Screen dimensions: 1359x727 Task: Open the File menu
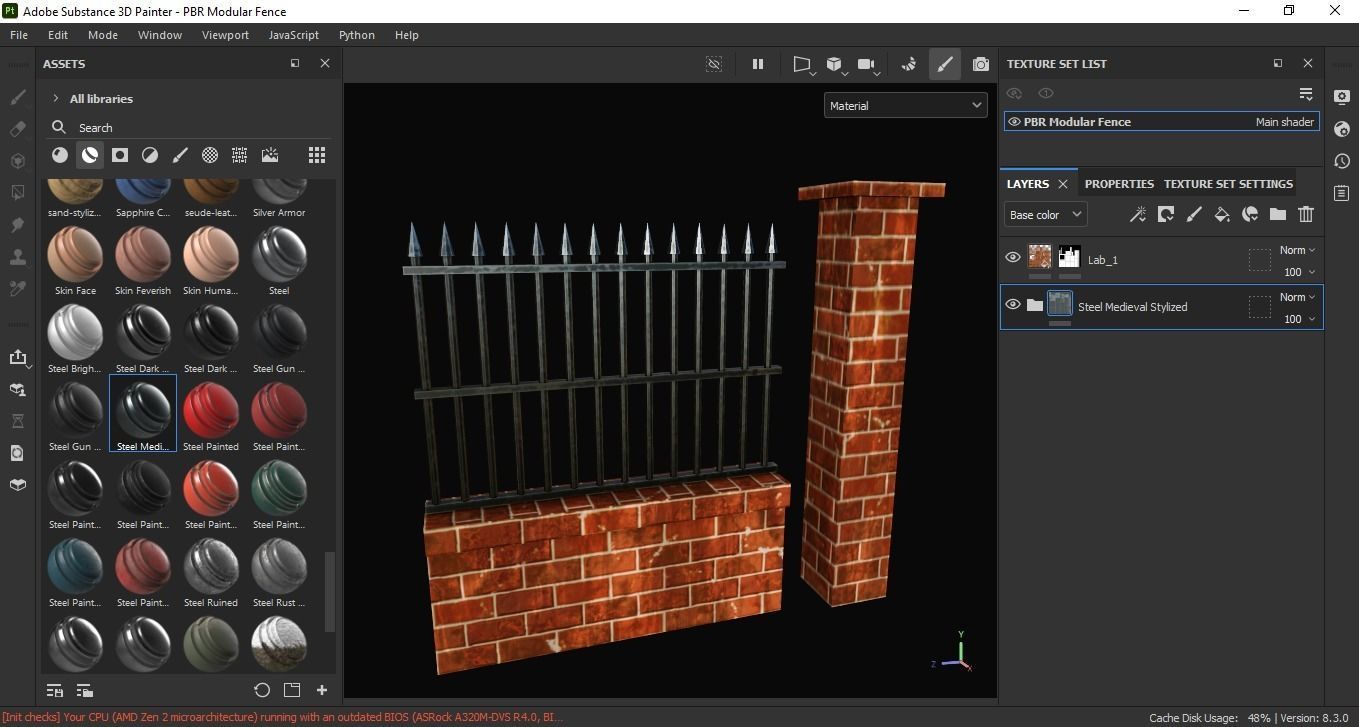pyautogui.click(x=19, y=34)
